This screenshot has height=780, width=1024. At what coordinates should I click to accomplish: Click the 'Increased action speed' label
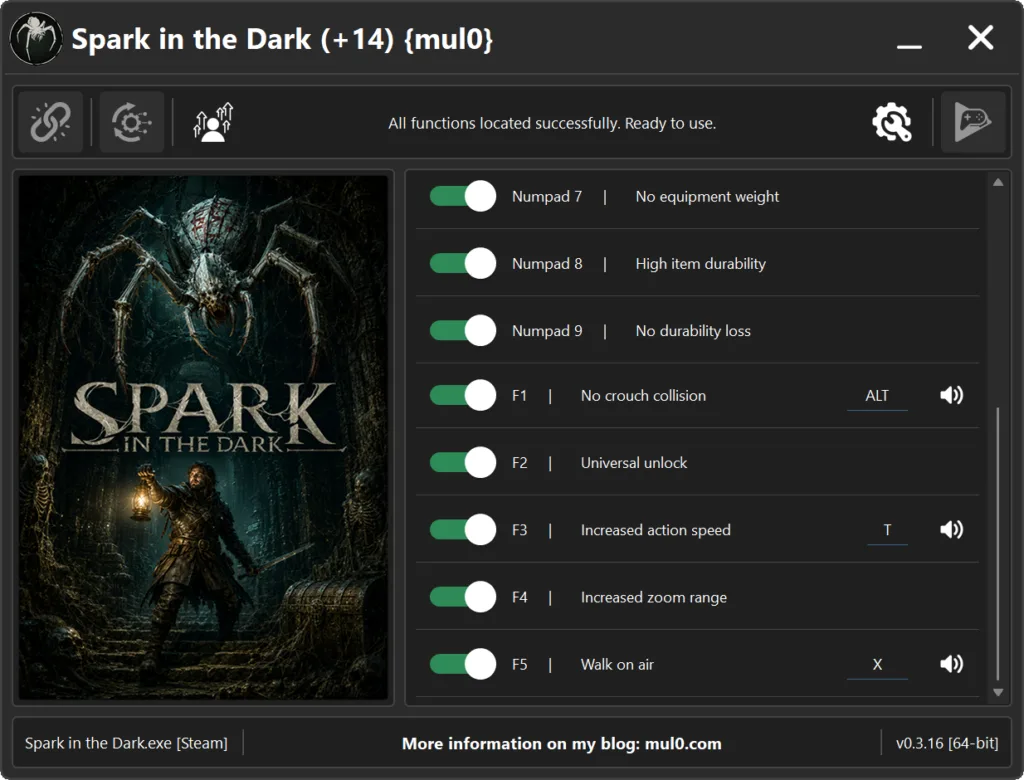(x=656, y=530)
